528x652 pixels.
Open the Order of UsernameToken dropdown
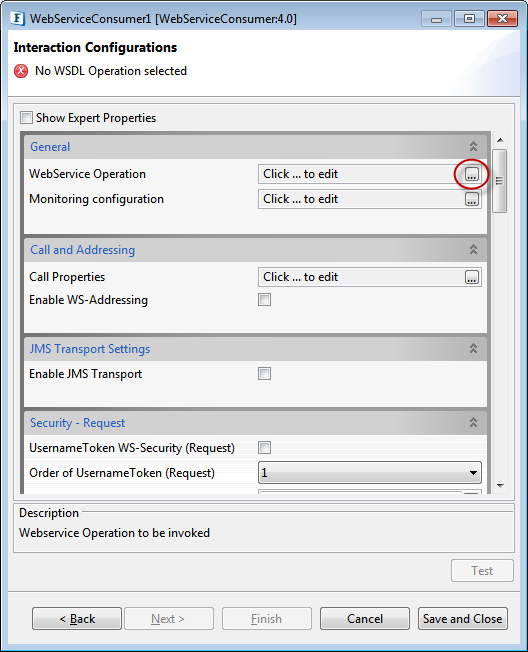coord(370,472)
